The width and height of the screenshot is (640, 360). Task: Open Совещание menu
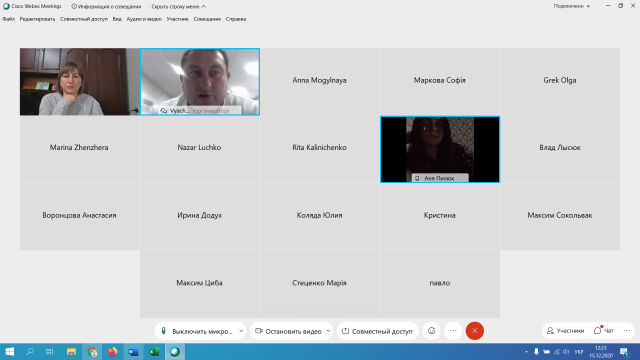point(207,19)
